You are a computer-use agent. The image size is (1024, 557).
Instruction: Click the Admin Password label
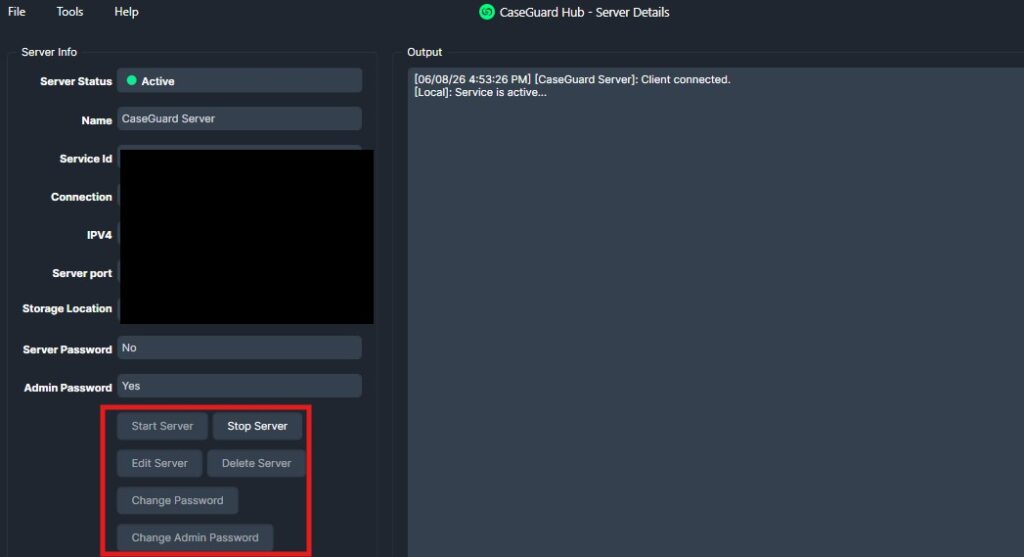68,387
